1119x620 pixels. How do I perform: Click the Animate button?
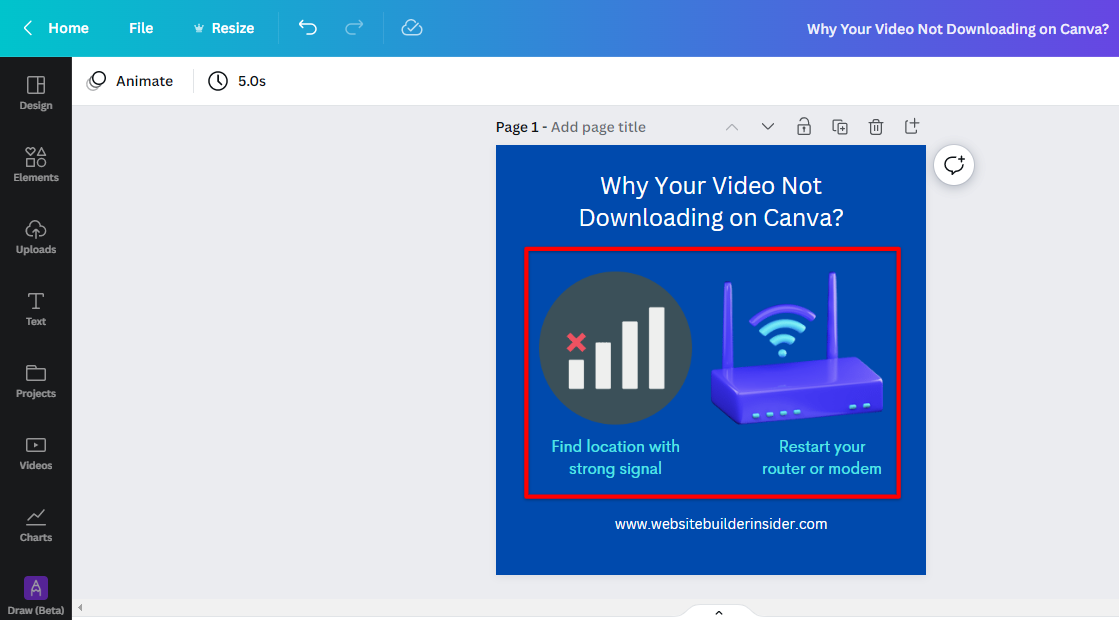[x=131, y=81]
